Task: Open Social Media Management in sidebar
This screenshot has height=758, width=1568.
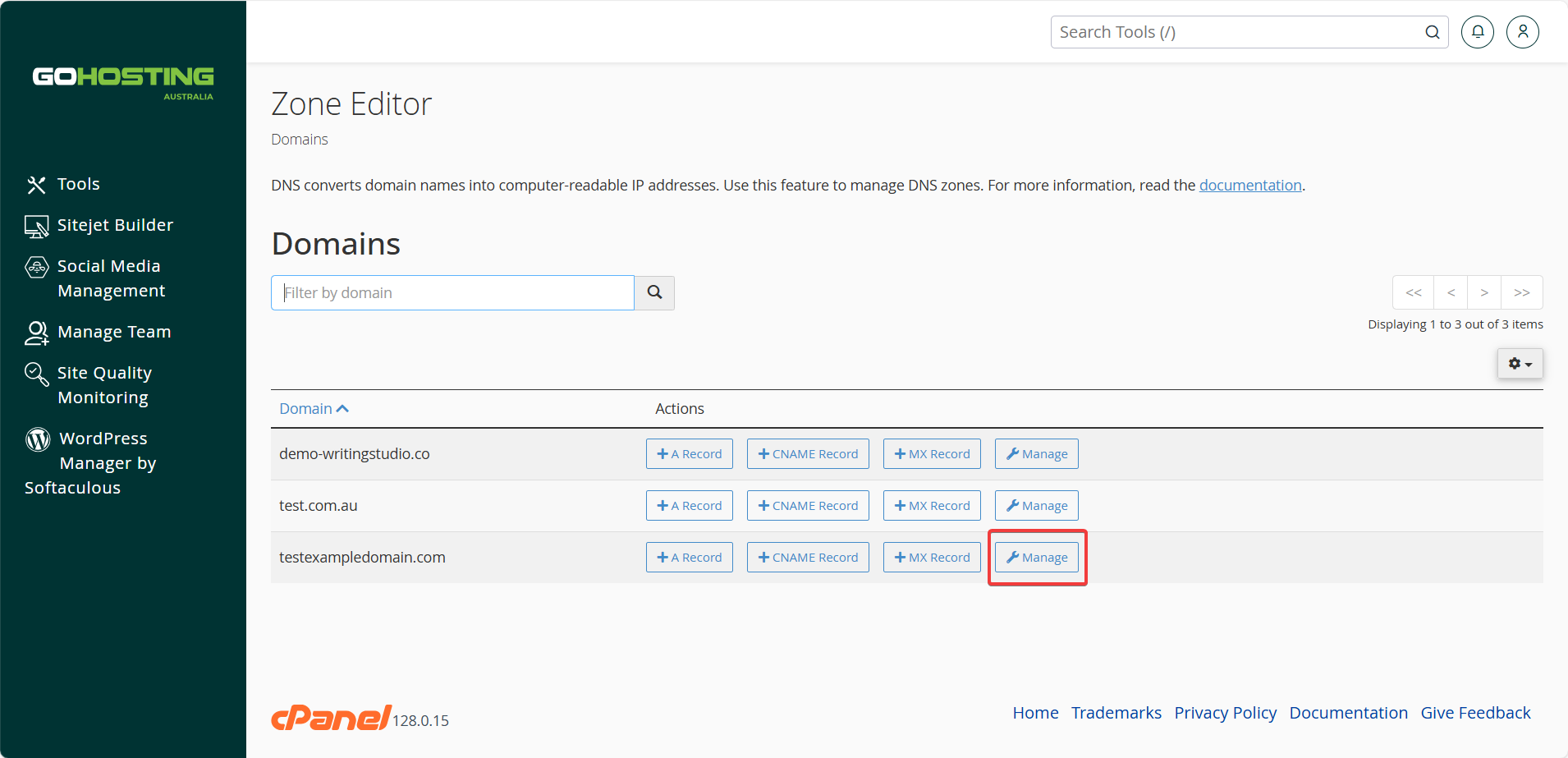Action: pos(95,278)
